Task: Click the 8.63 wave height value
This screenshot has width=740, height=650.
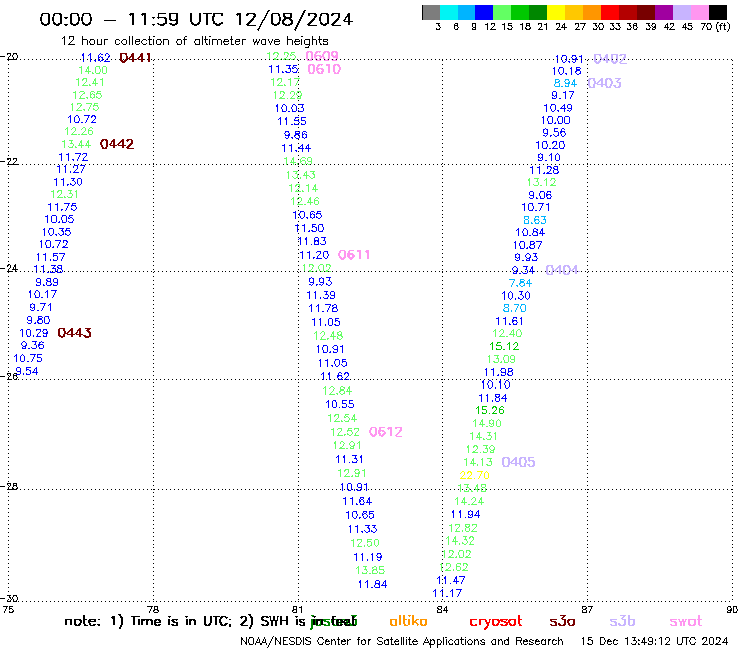Action: pos(535,220)
